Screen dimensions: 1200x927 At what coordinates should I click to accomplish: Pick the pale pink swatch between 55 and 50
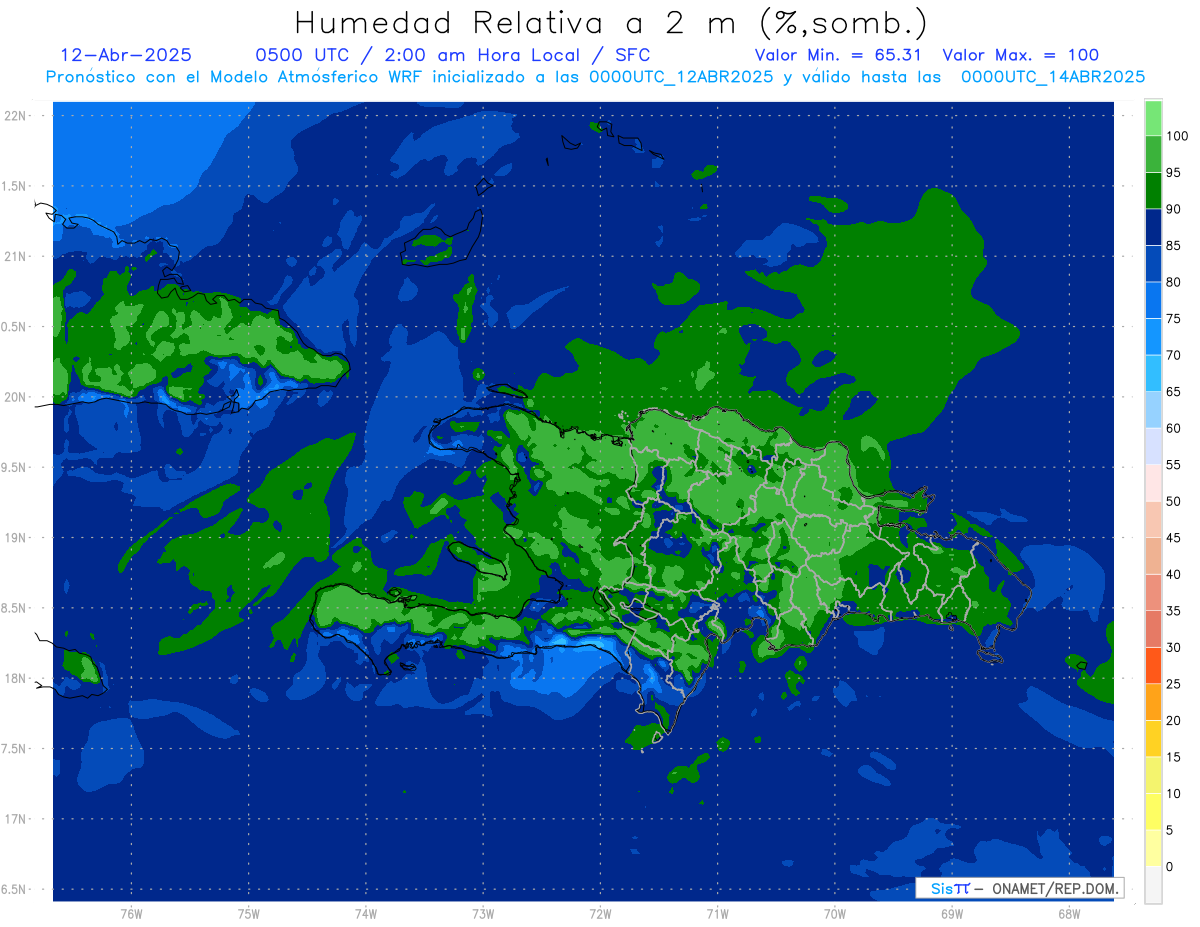coord(1153,484)
